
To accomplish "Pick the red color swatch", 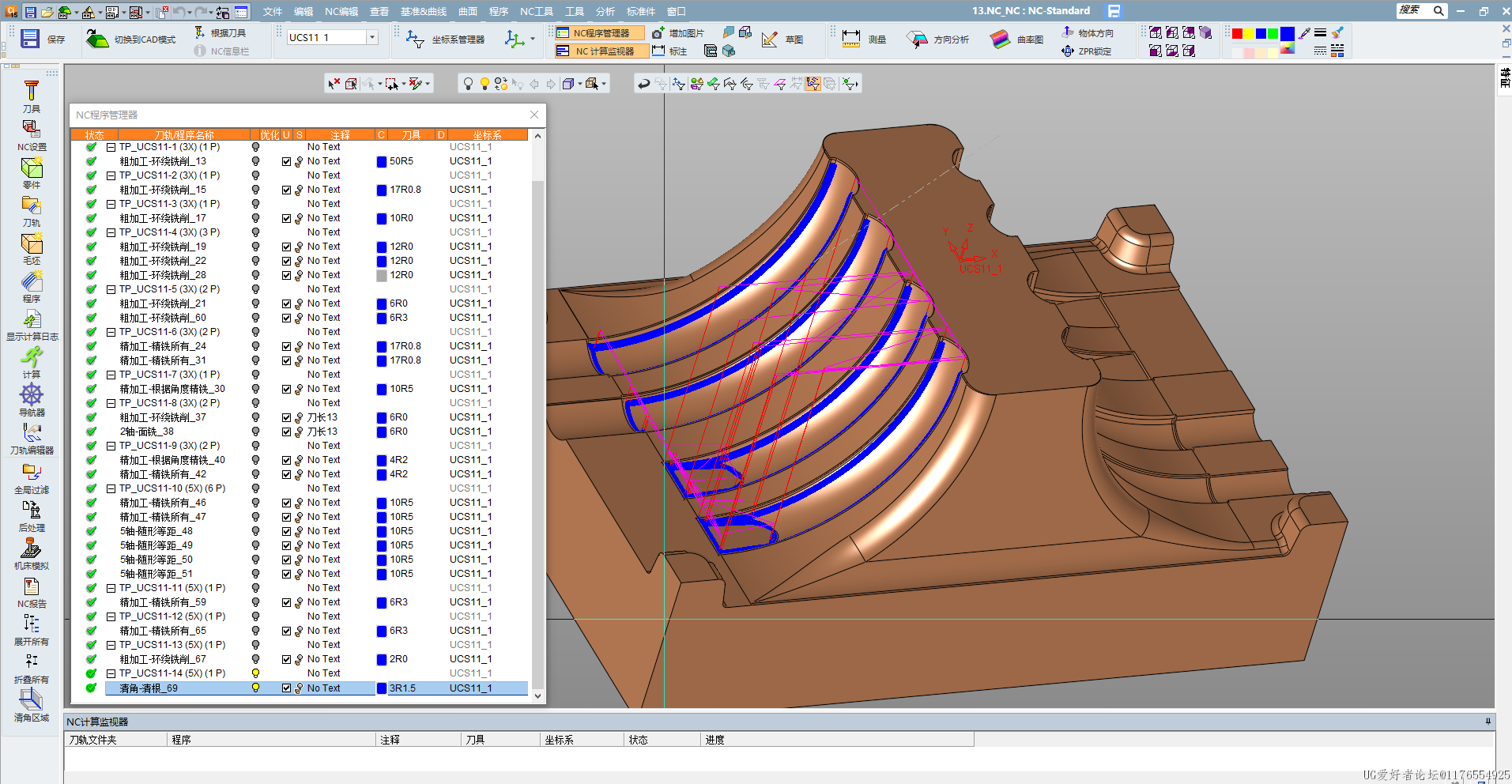I will (x=1238, y=33).
